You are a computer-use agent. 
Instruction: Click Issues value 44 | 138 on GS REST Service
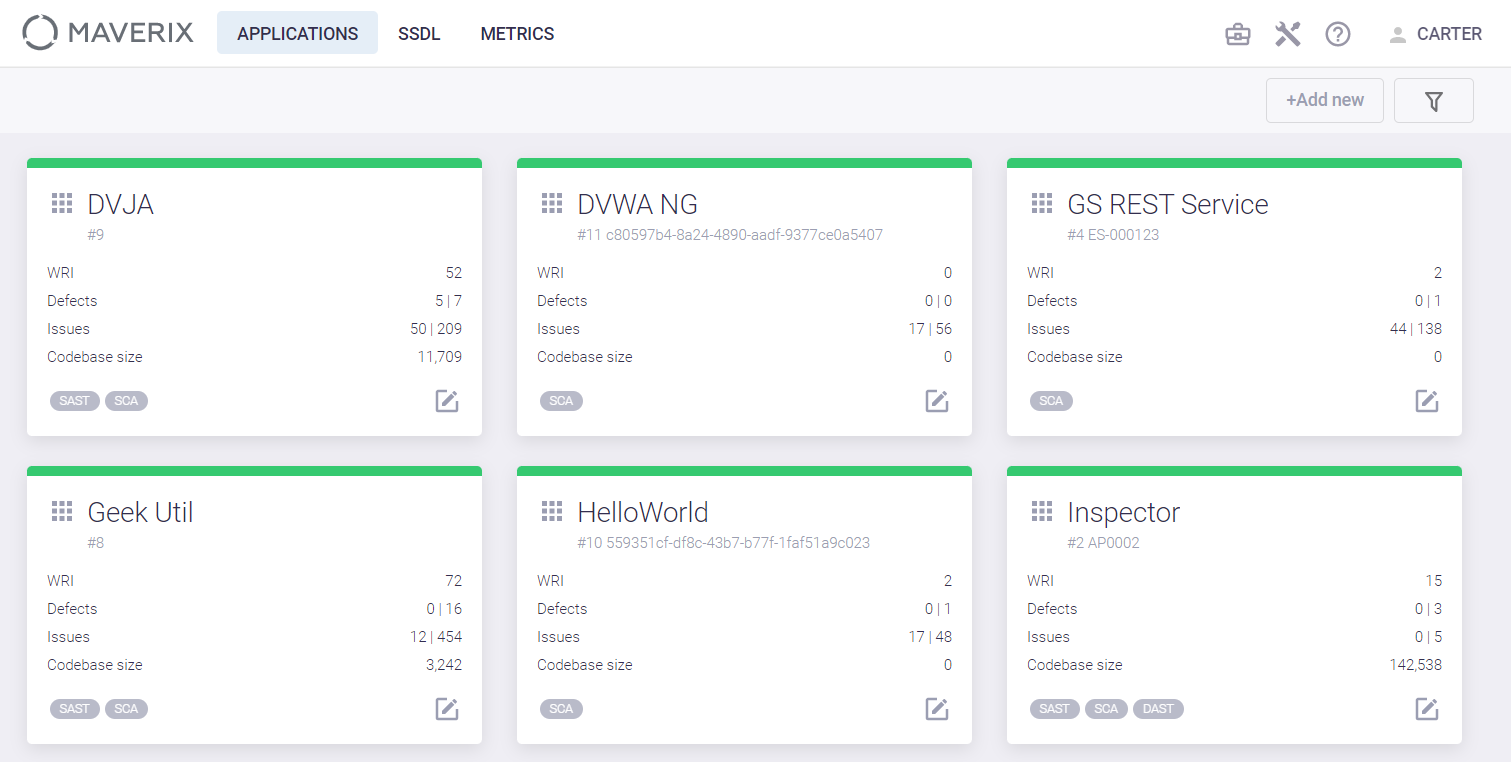point(1416,329)
